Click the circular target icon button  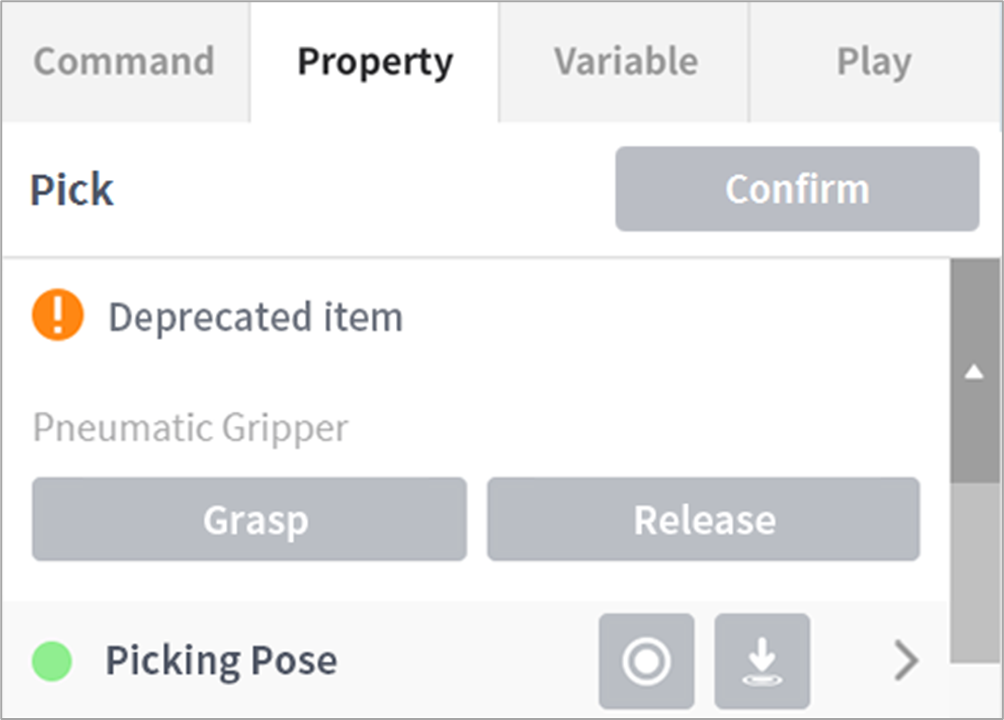(646, 661)
